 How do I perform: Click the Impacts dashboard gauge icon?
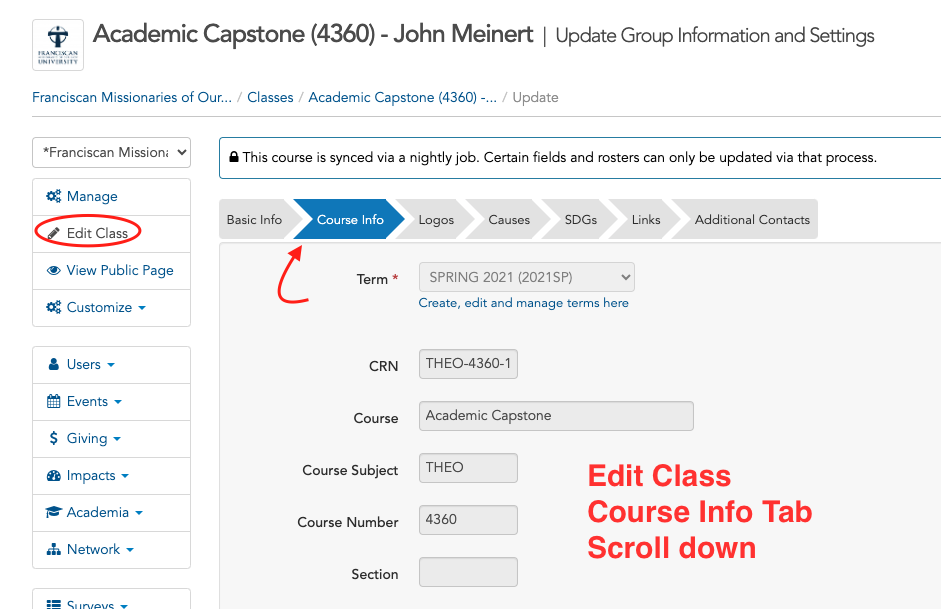click(53, 476)
